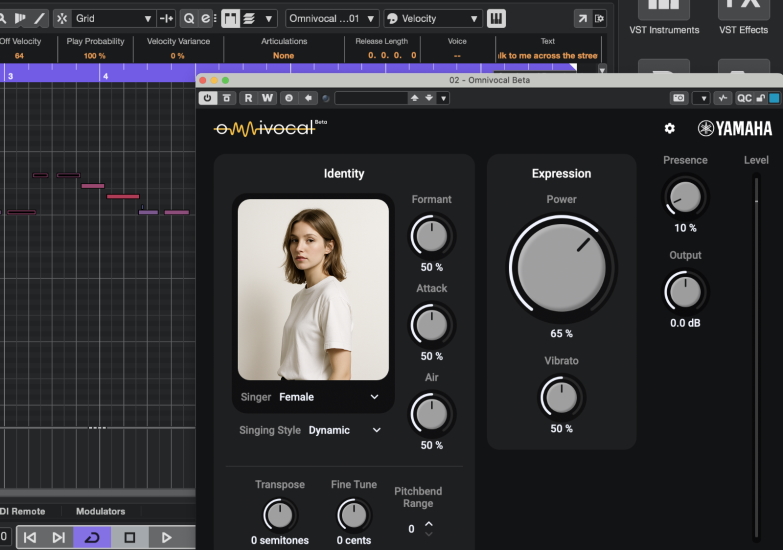Increase Pitchbend Range with up chevron

click(x=428, y=524)
